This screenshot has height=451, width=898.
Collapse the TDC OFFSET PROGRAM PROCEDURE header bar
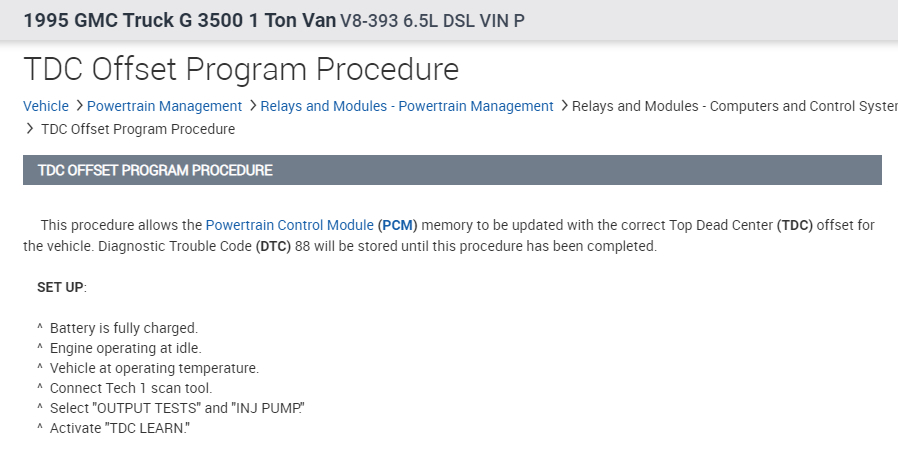(452, 170)
